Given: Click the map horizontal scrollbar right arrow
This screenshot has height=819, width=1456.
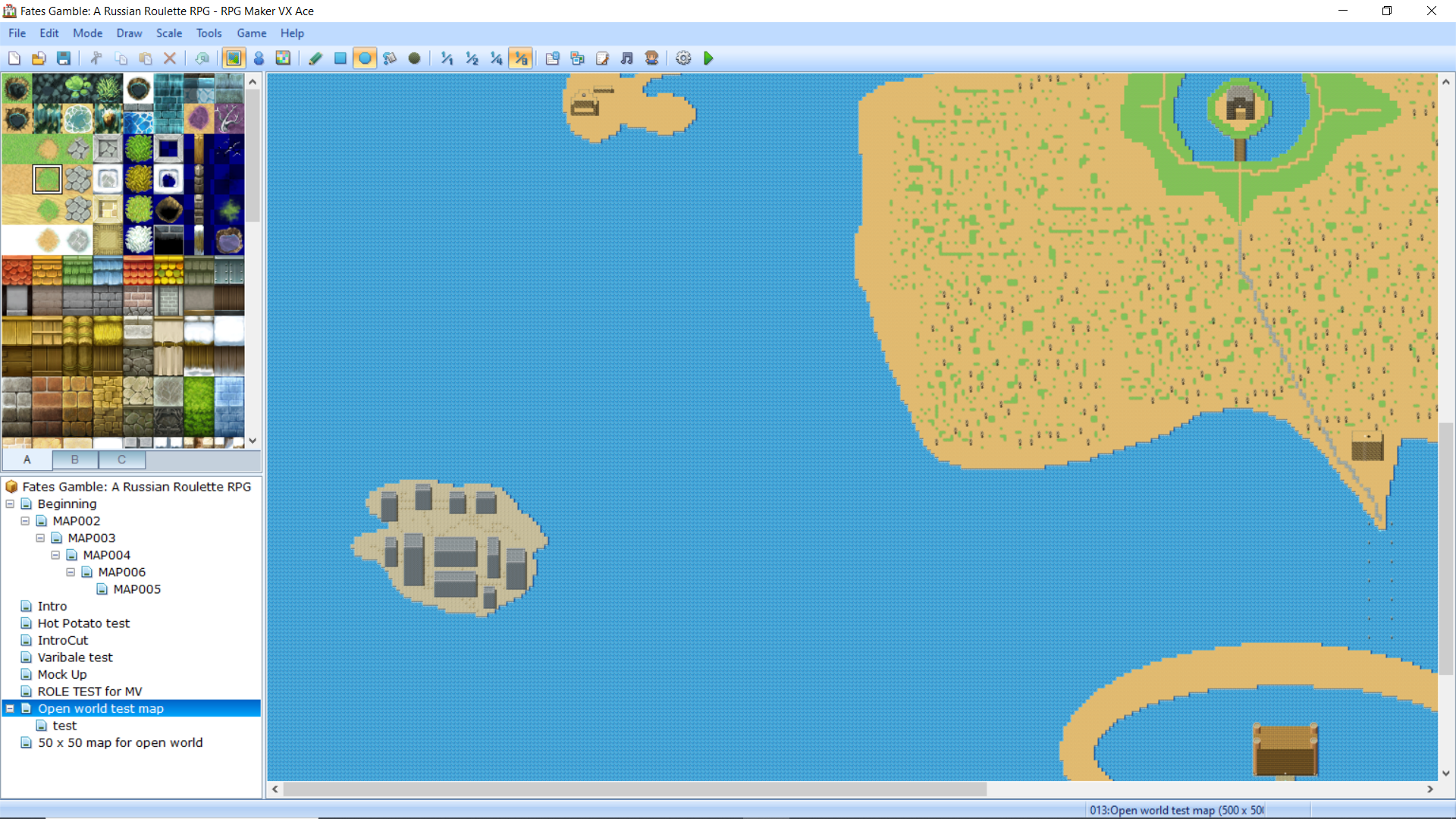Looking at the screenshot, I should point(1430,789).
